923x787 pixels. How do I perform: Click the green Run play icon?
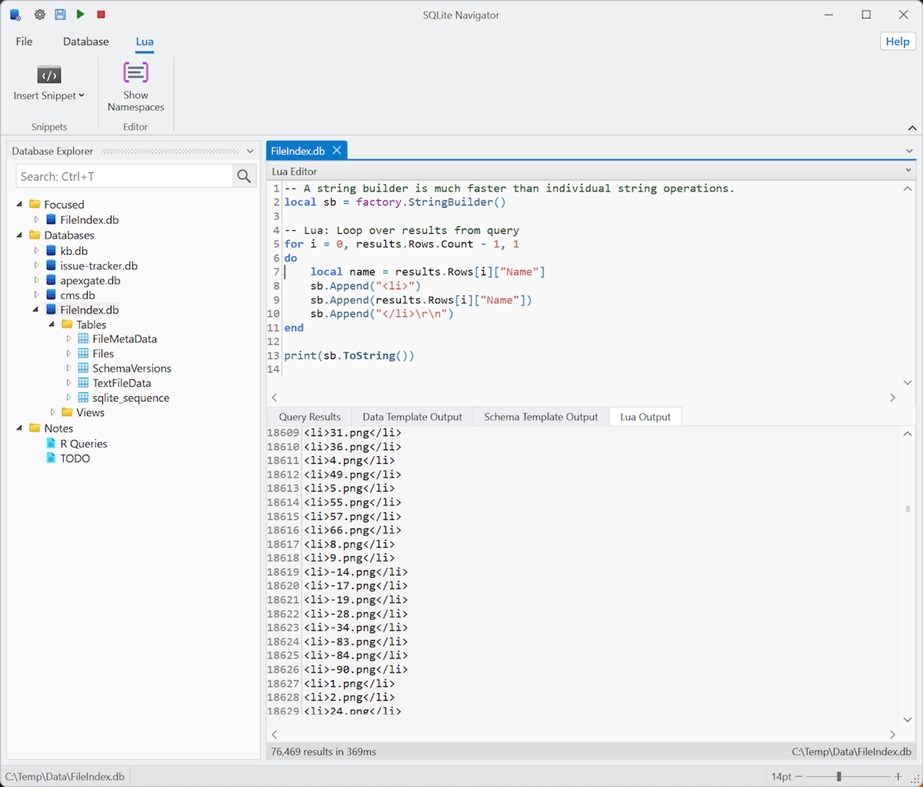81,15
